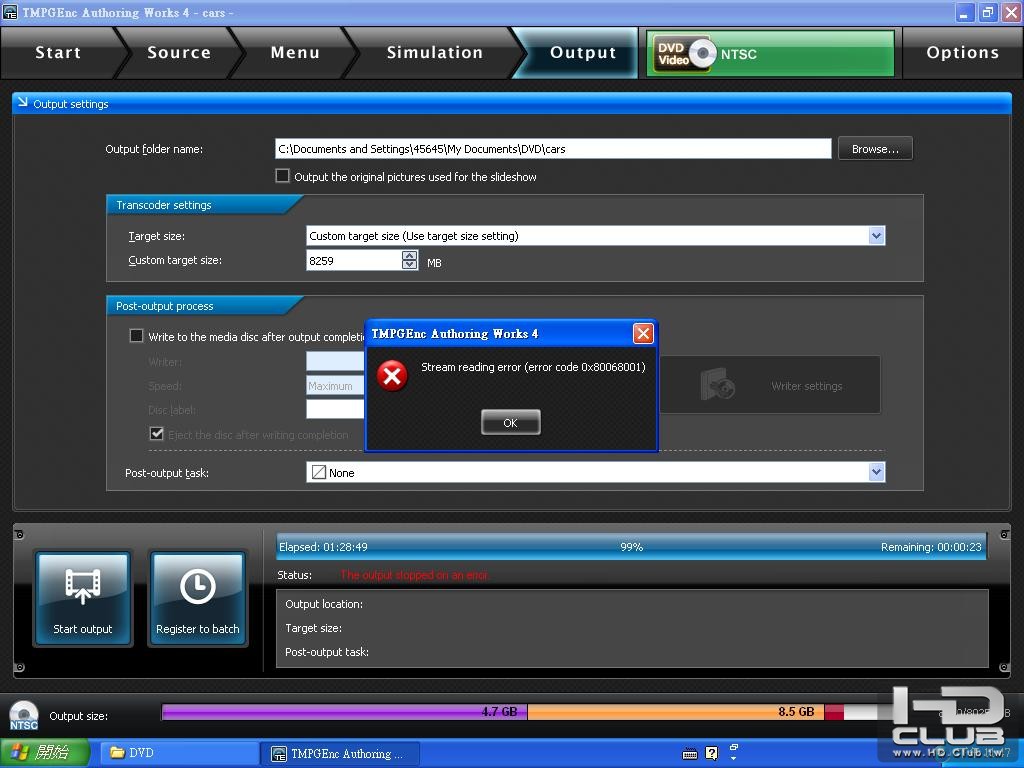The height and width of the screenshot is (768, 1024).
Task: Click the Output size NTSC disc icon
Action: point(24,716)
